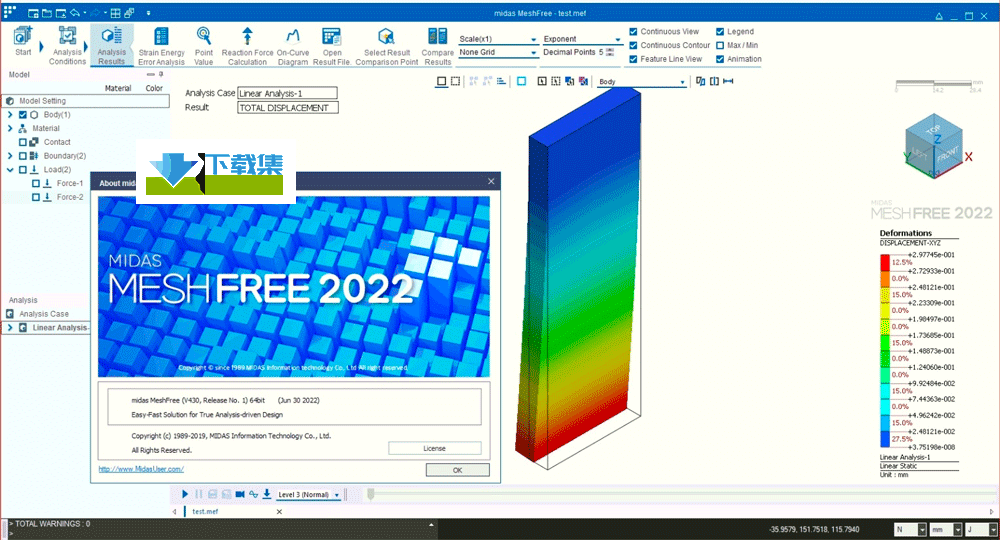Click the Analysis Case input field
The height and width of the screenshot is (540, 1000).
click(x=287, y=93)
